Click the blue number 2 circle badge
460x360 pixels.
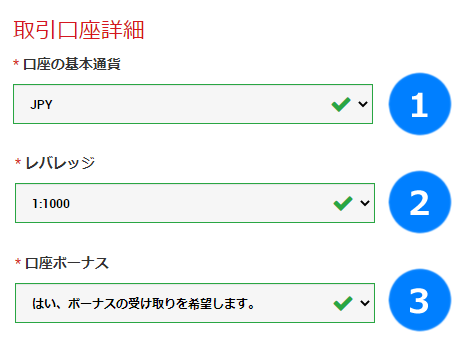coord(420,202)
